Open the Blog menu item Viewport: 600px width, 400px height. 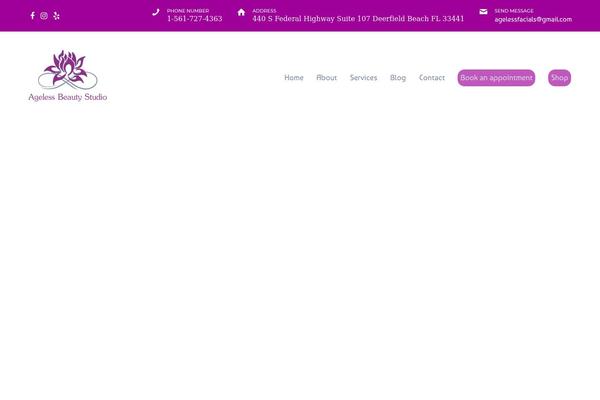point(398,78)
